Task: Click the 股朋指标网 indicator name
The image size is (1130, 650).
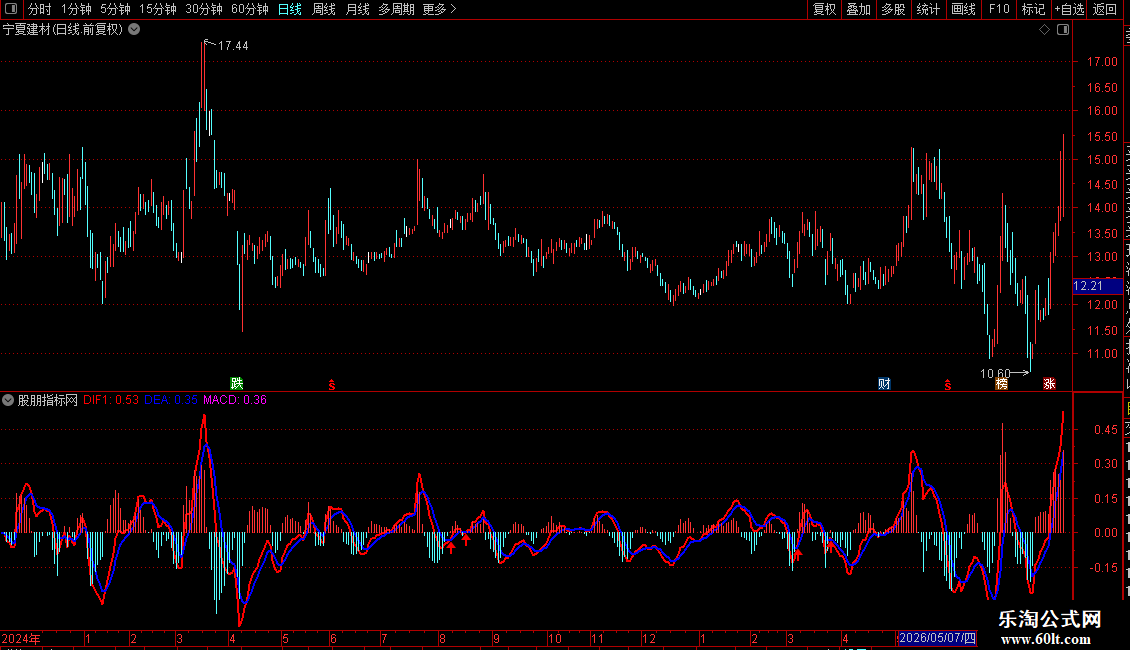Action: [48, 400]
